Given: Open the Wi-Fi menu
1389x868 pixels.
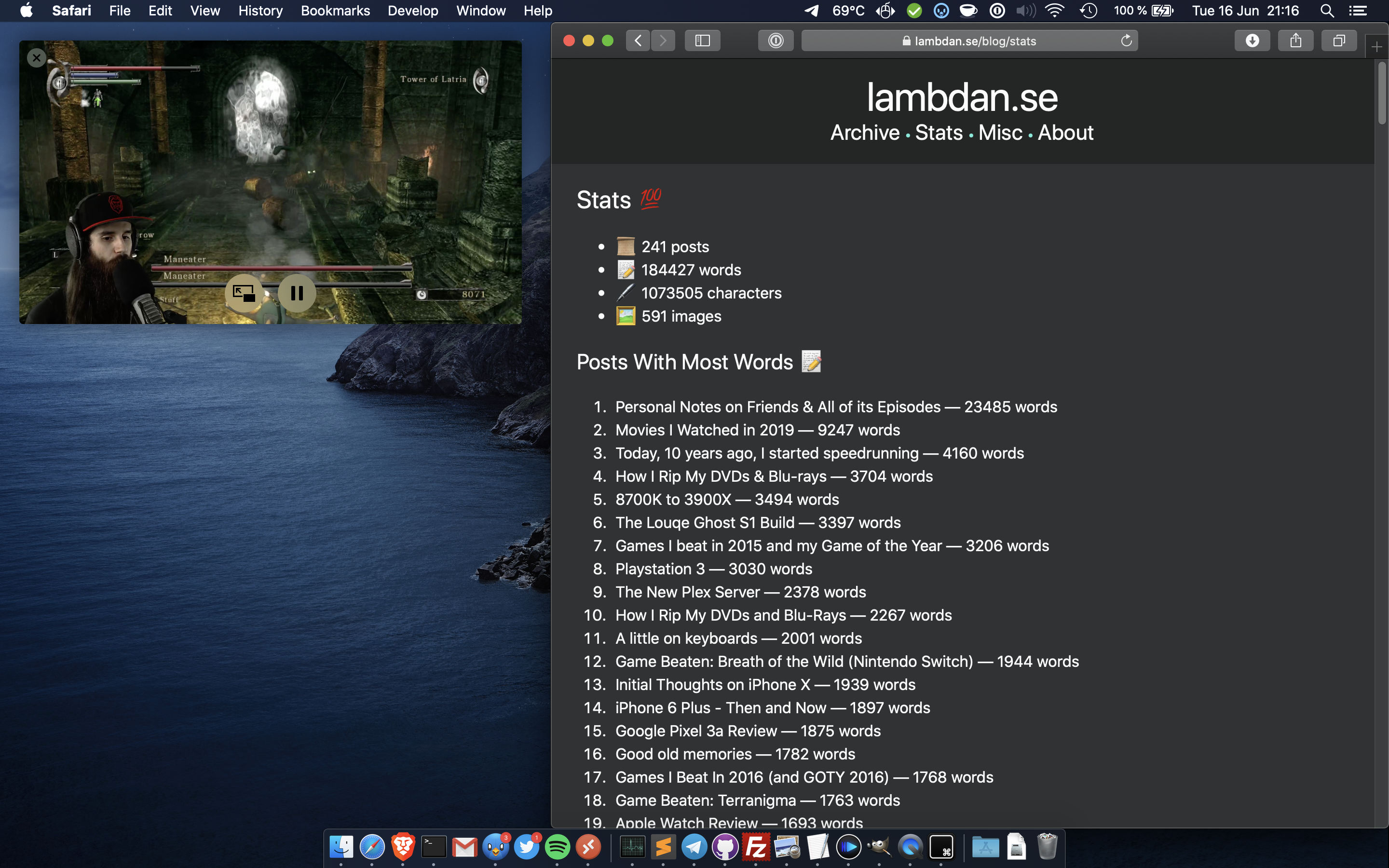Looking at the screenshot, I should click(1054, 10).
